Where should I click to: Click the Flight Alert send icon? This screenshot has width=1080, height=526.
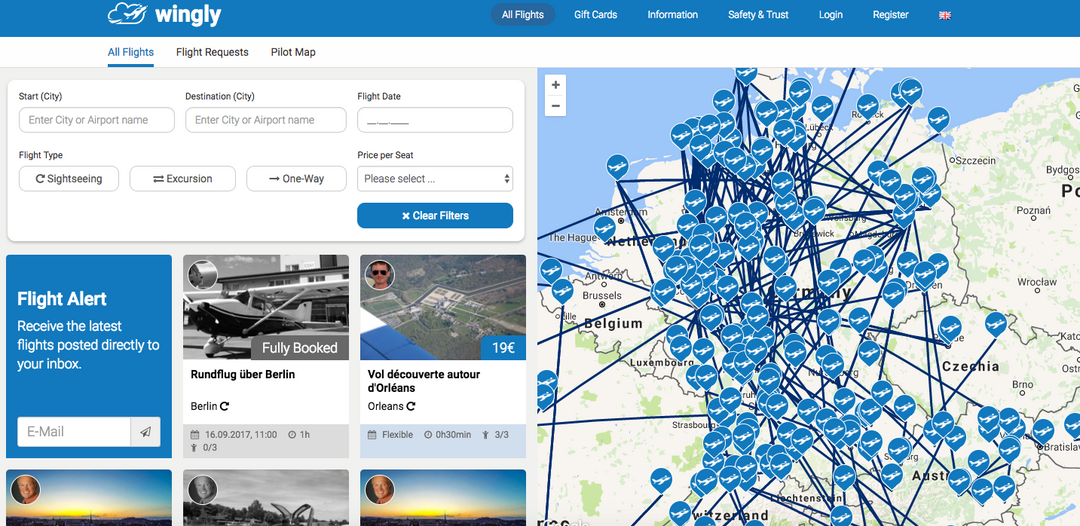(x=145, y=432)
